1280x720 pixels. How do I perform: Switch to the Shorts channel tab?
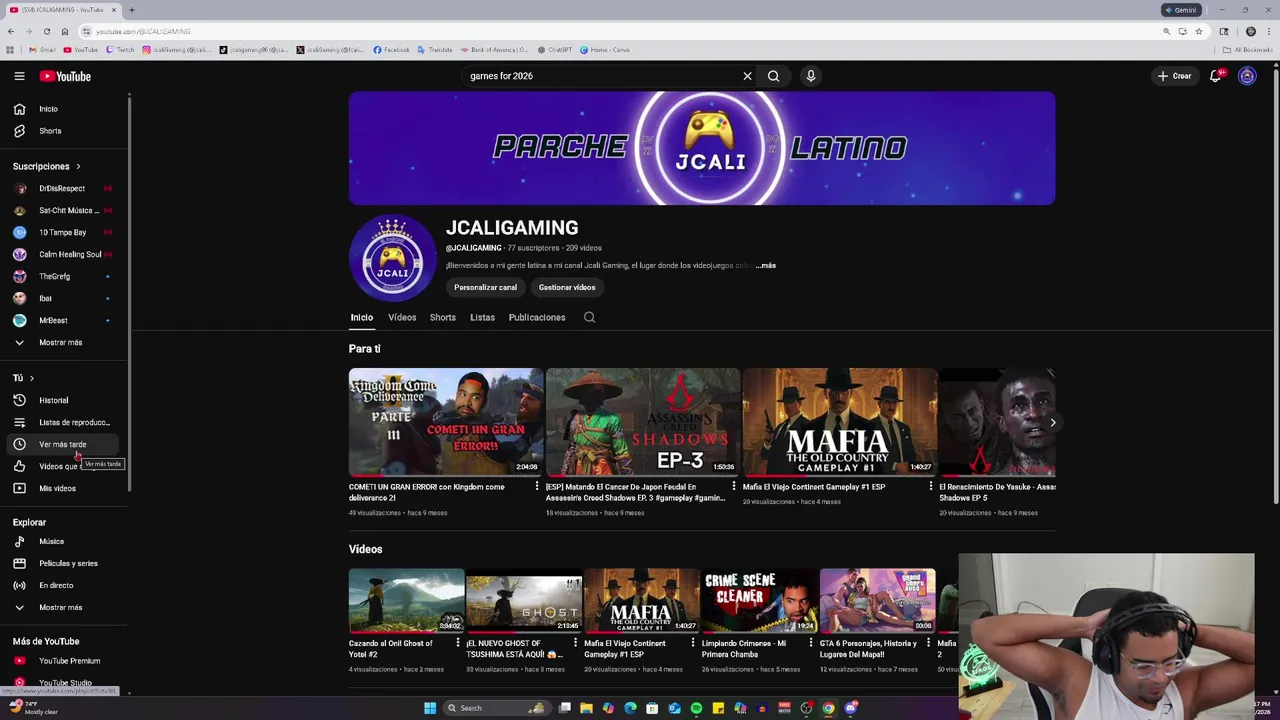[442, 317]
